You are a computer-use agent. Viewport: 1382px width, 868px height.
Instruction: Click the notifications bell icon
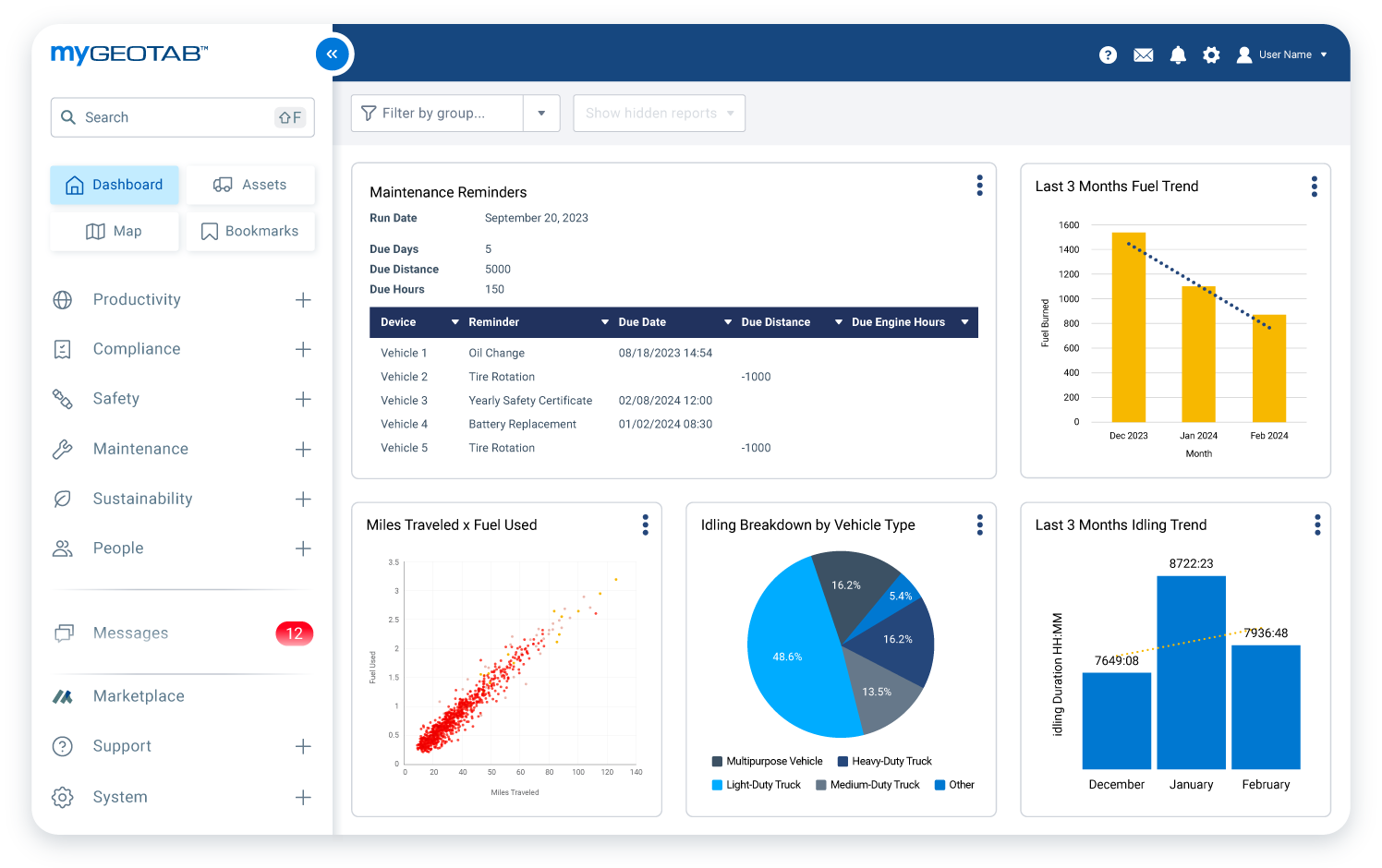point(1178,55)
